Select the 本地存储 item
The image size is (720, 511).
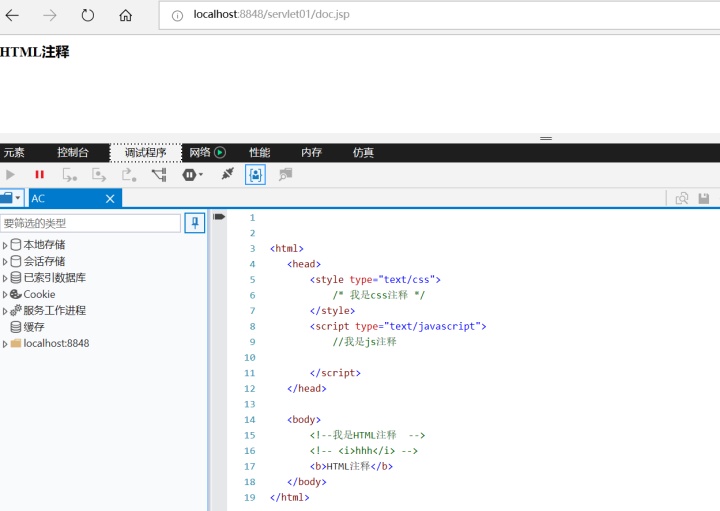(x=44, y=245)
